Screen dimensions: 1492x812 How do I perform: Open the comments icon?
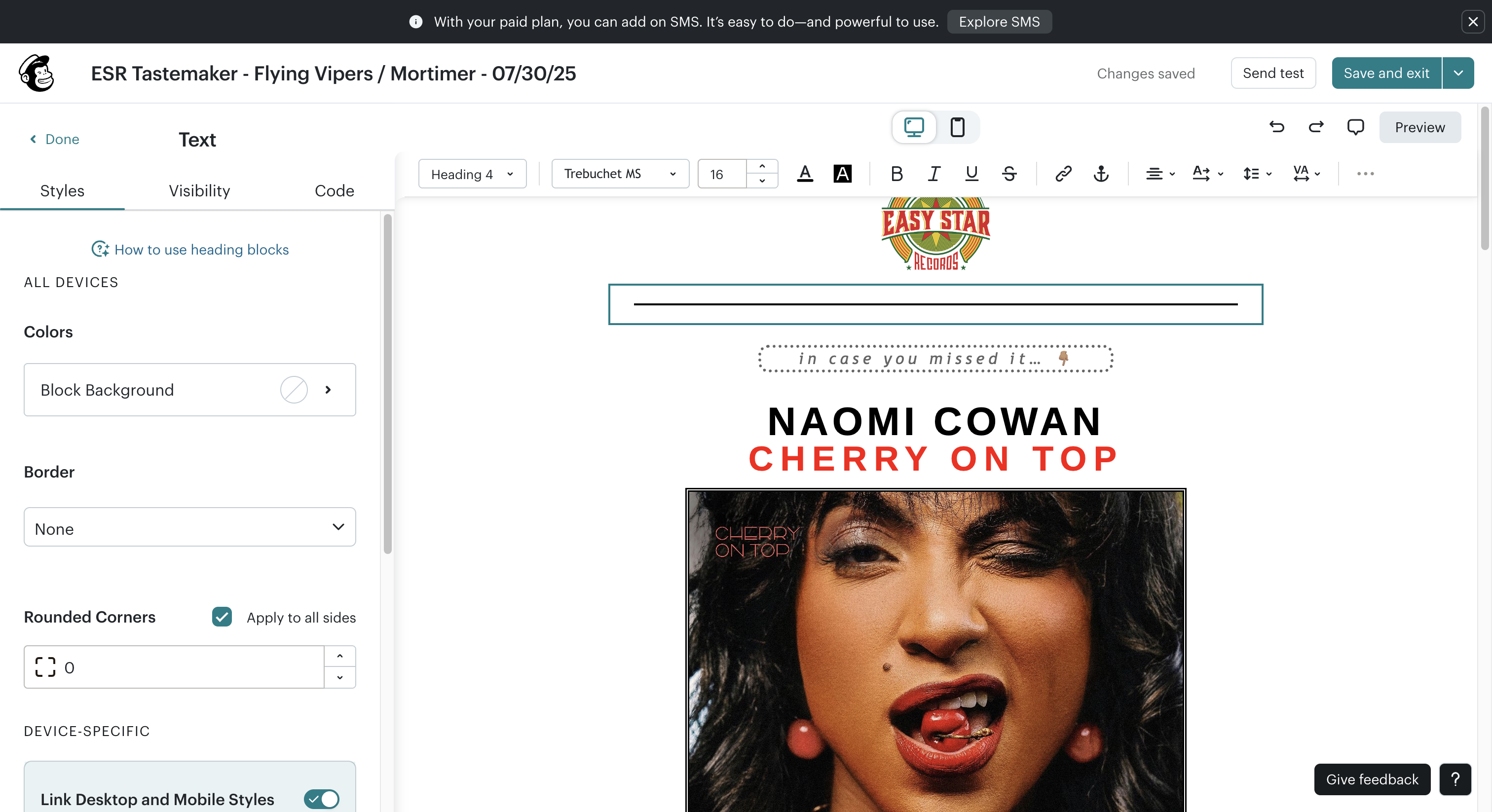click(x=1355, y=127)
